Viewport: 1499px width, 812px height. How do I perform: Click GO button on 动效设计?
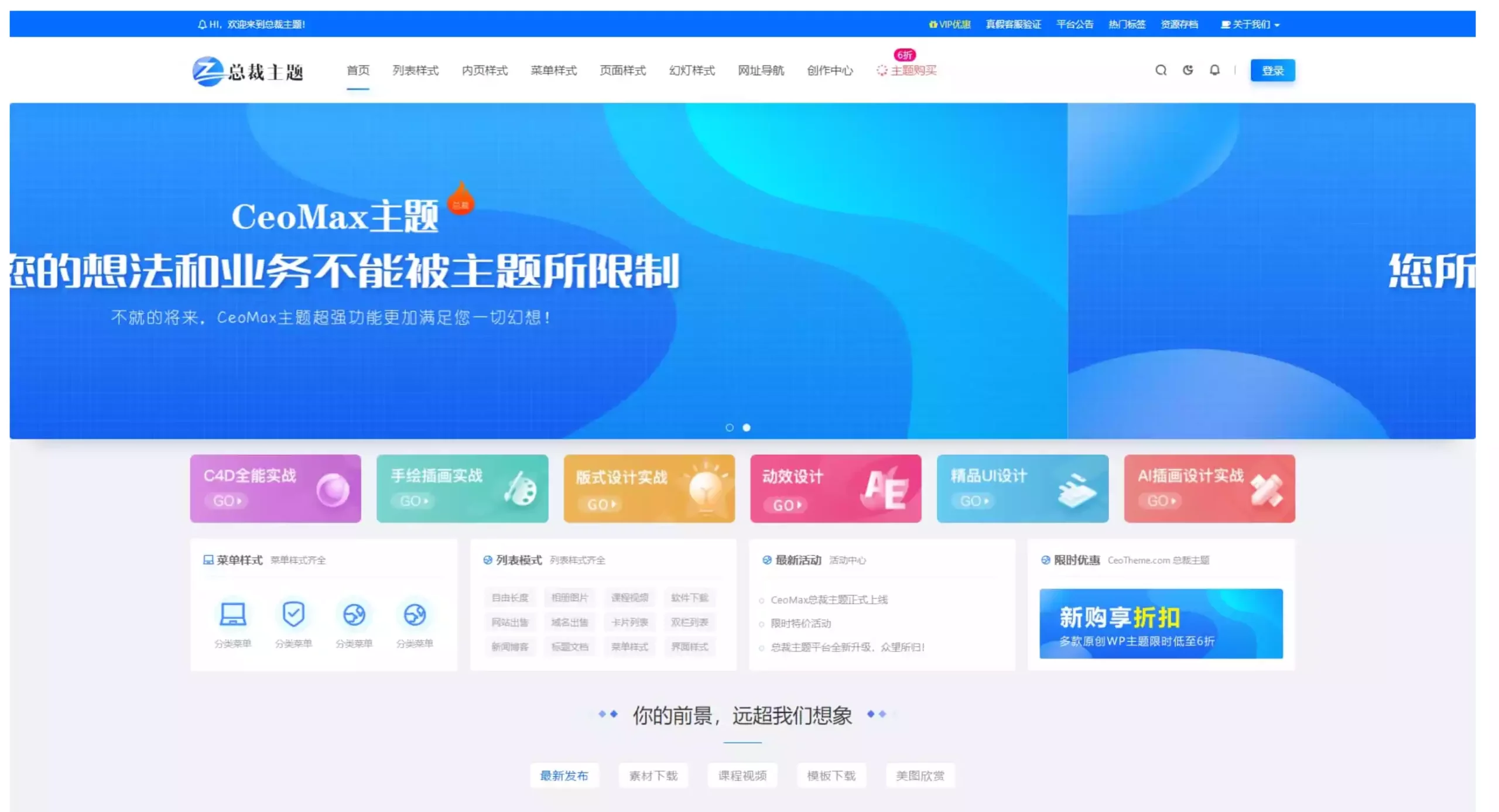(786, 505)
